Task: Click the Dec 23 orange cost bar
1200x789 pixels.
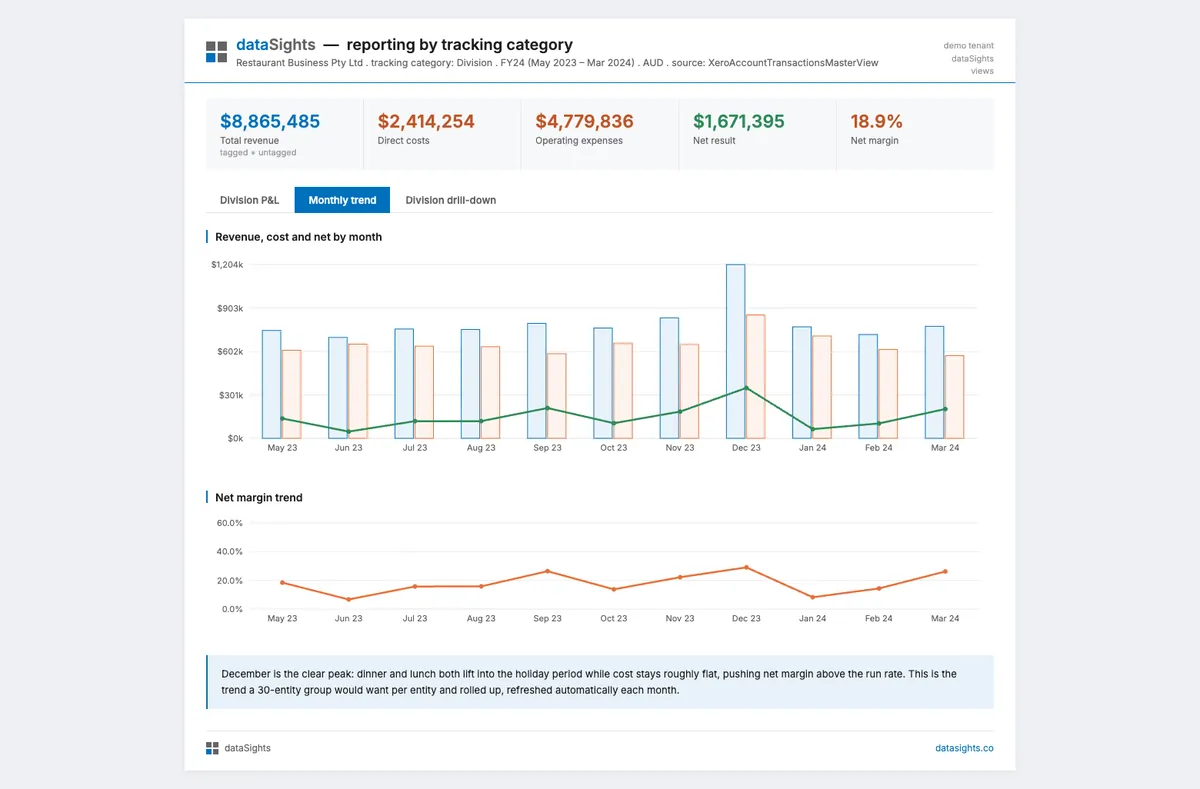Action: 756,376
